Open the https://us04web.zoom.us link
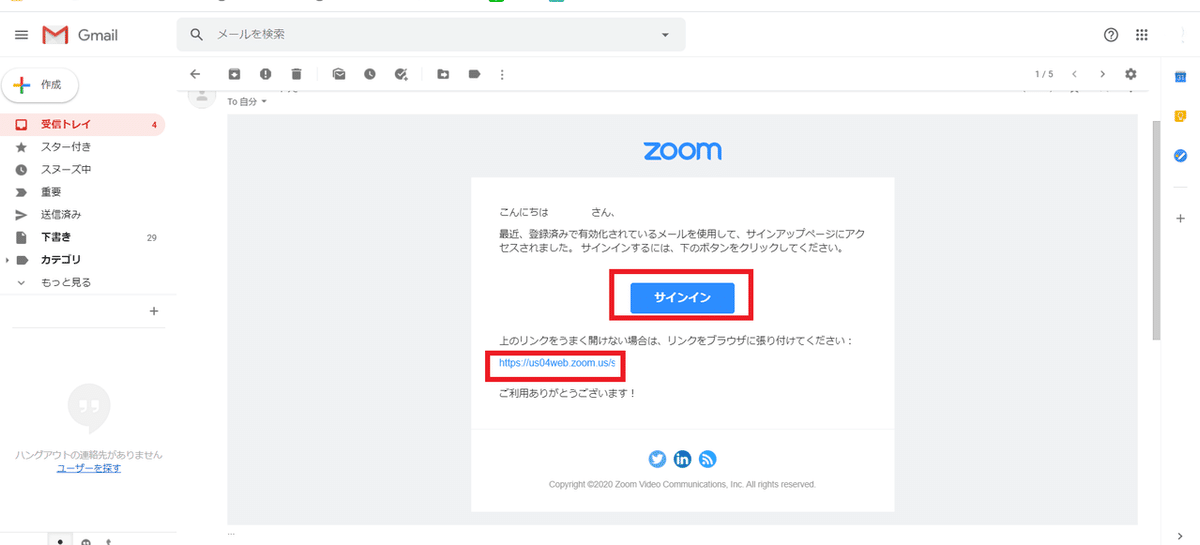The width and height of the screenshot is (1200, 545). [557, 363]
